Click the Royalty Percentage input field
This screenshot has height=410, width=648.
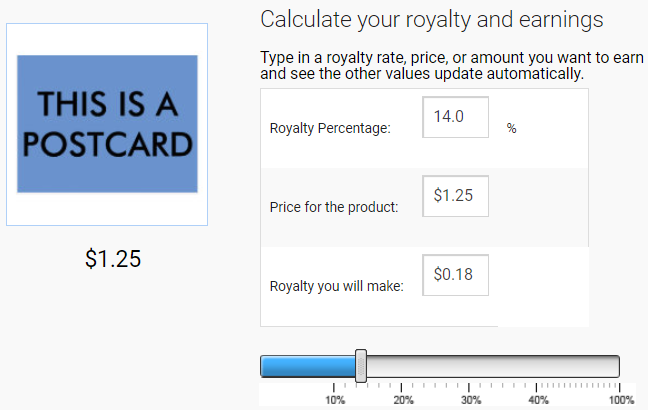click(455, 117)
